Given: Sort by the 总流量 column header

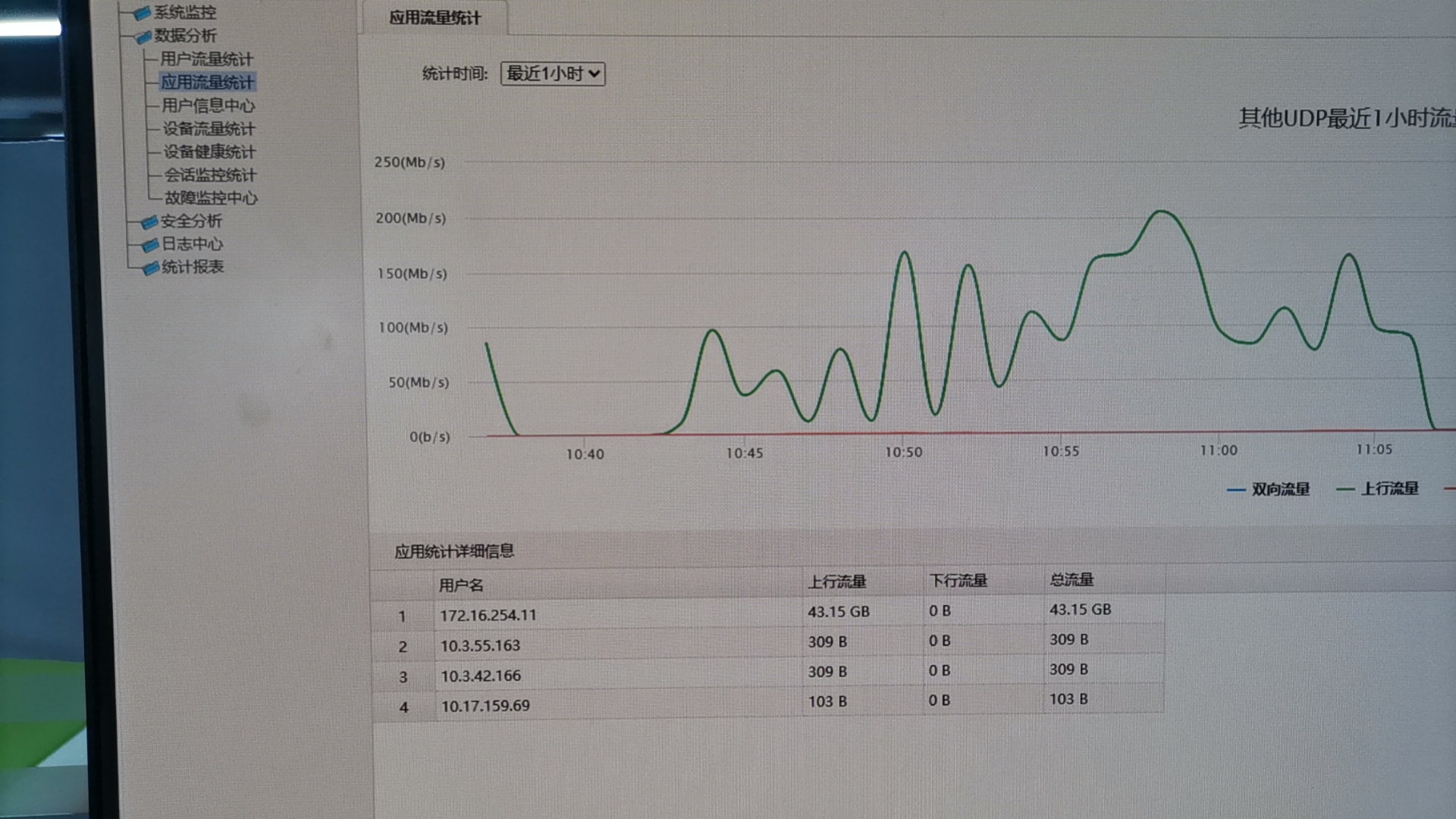Looking at the screenshot, I should pos(1072,580).
